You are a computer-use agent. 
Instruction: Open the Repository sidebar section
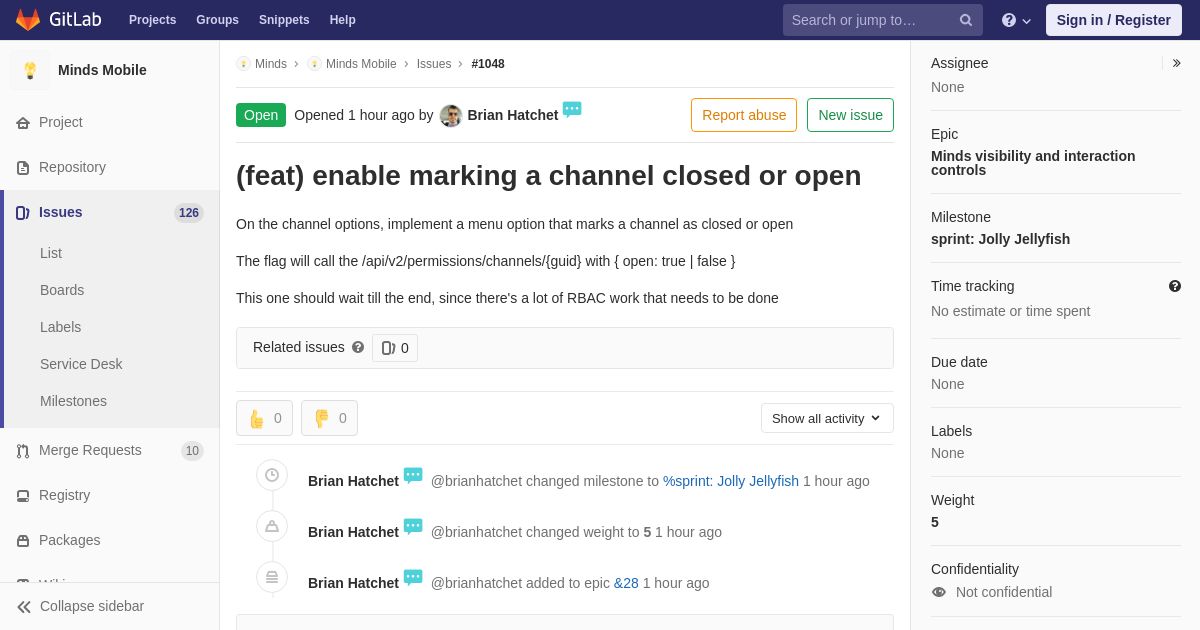pyautogui.click(x=72, y=167)
